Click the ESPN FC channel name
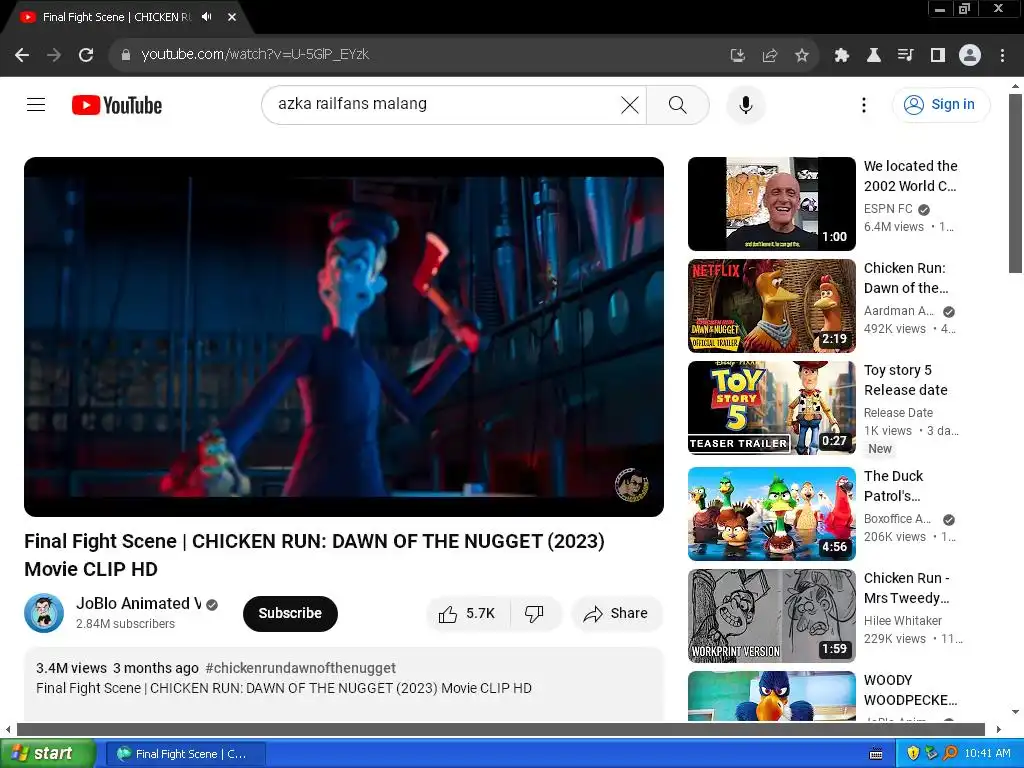Screen dimensions: 1024x768 pyautogui.click(x=888, y=209)
